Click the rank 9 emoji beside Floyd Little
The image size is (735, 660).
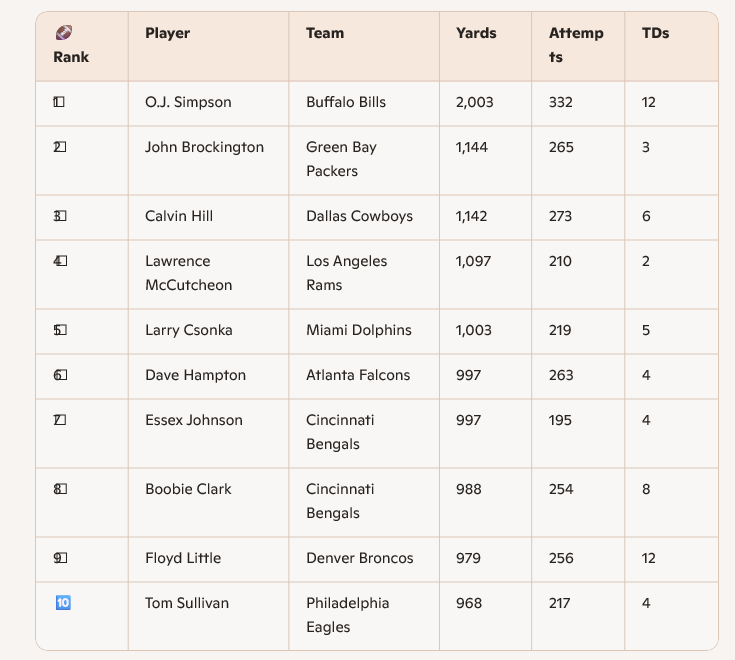tap(60, 558)
